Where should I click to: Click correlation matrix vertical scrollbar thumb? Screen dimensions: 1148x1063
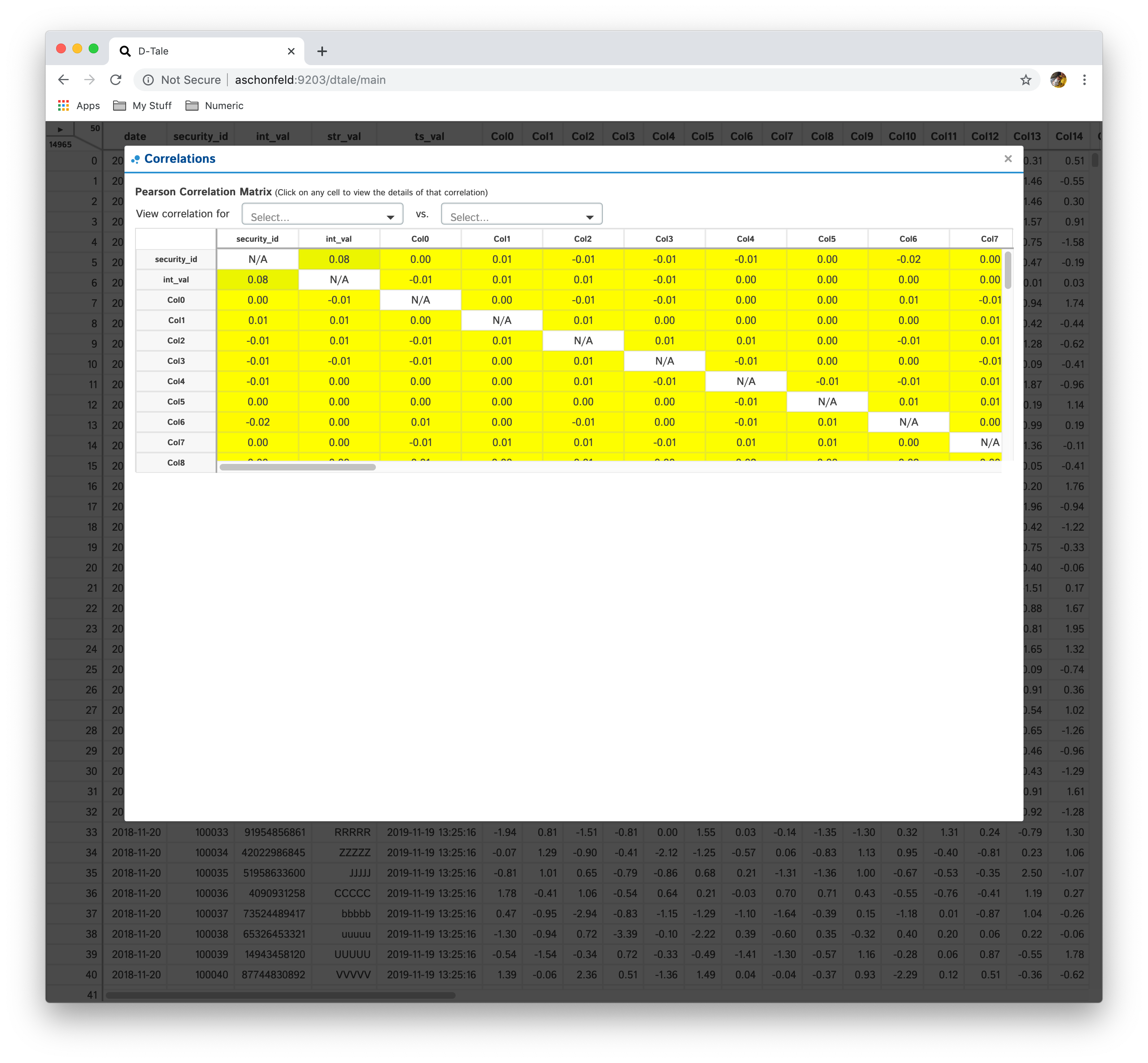click(1008, 270)
